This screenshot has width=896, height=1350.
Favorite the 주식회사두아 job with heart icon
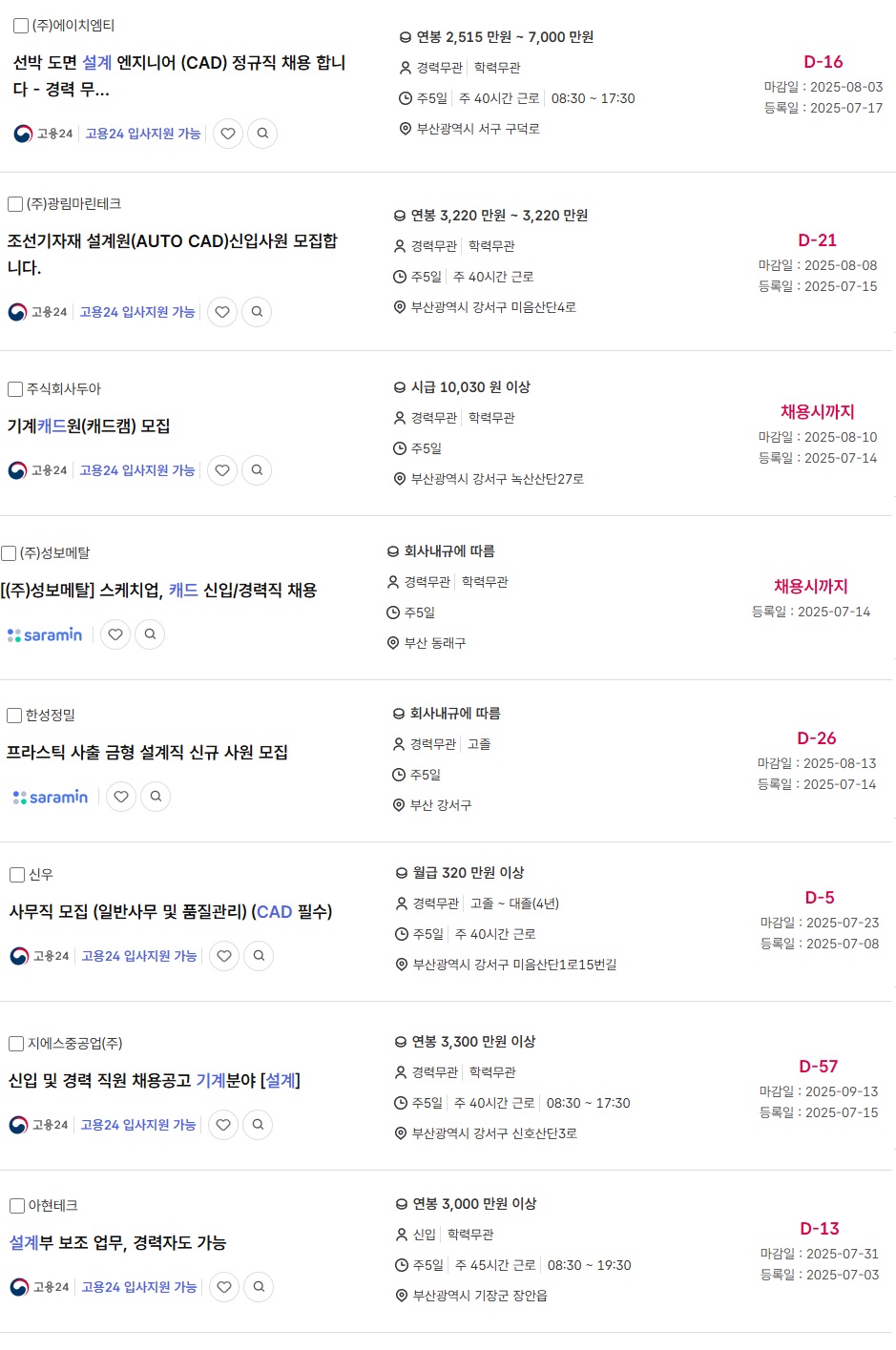[x=222, y=470]
